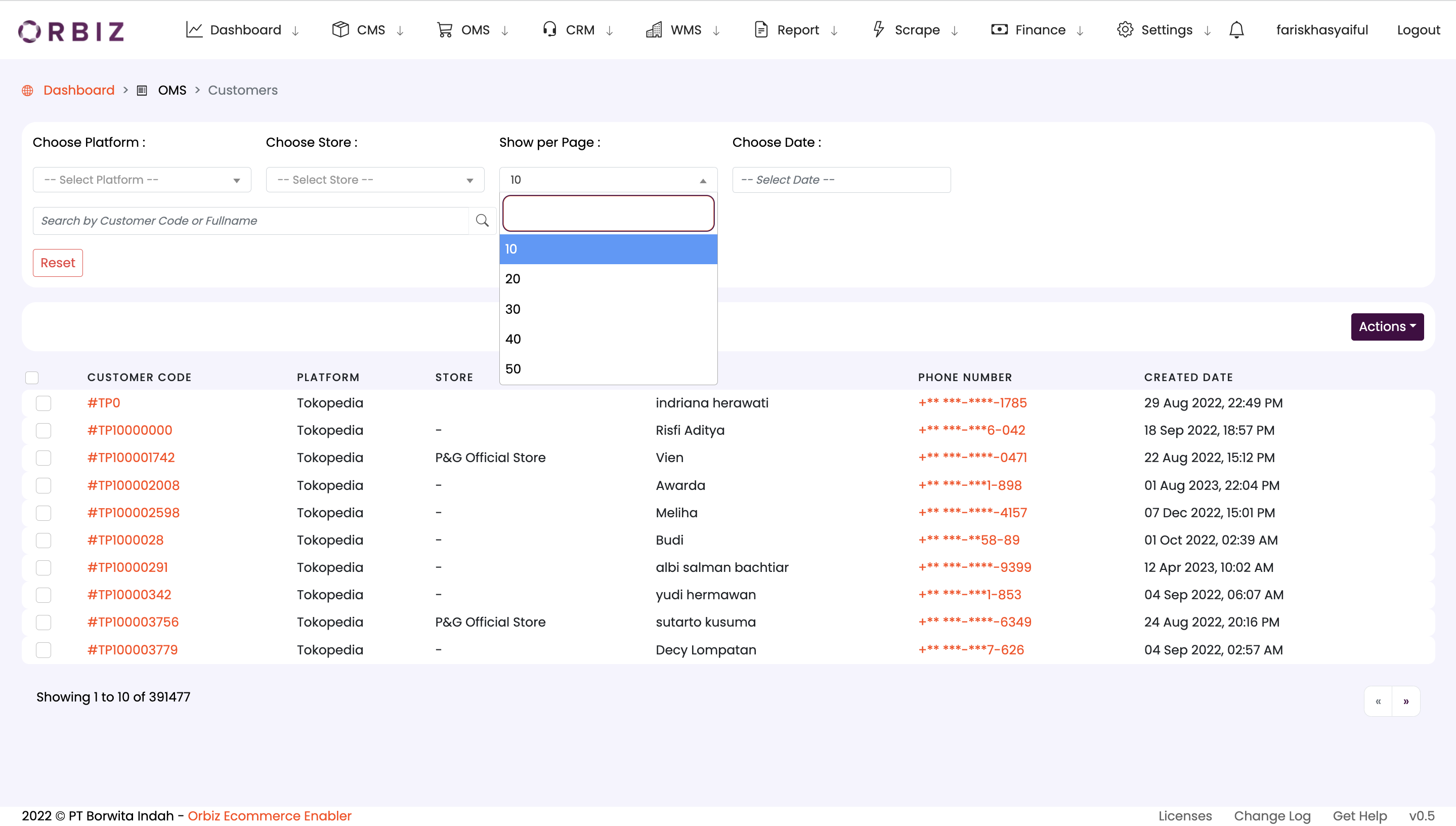Check the row for #TP10000000
1456x826 pixels.
44,431
